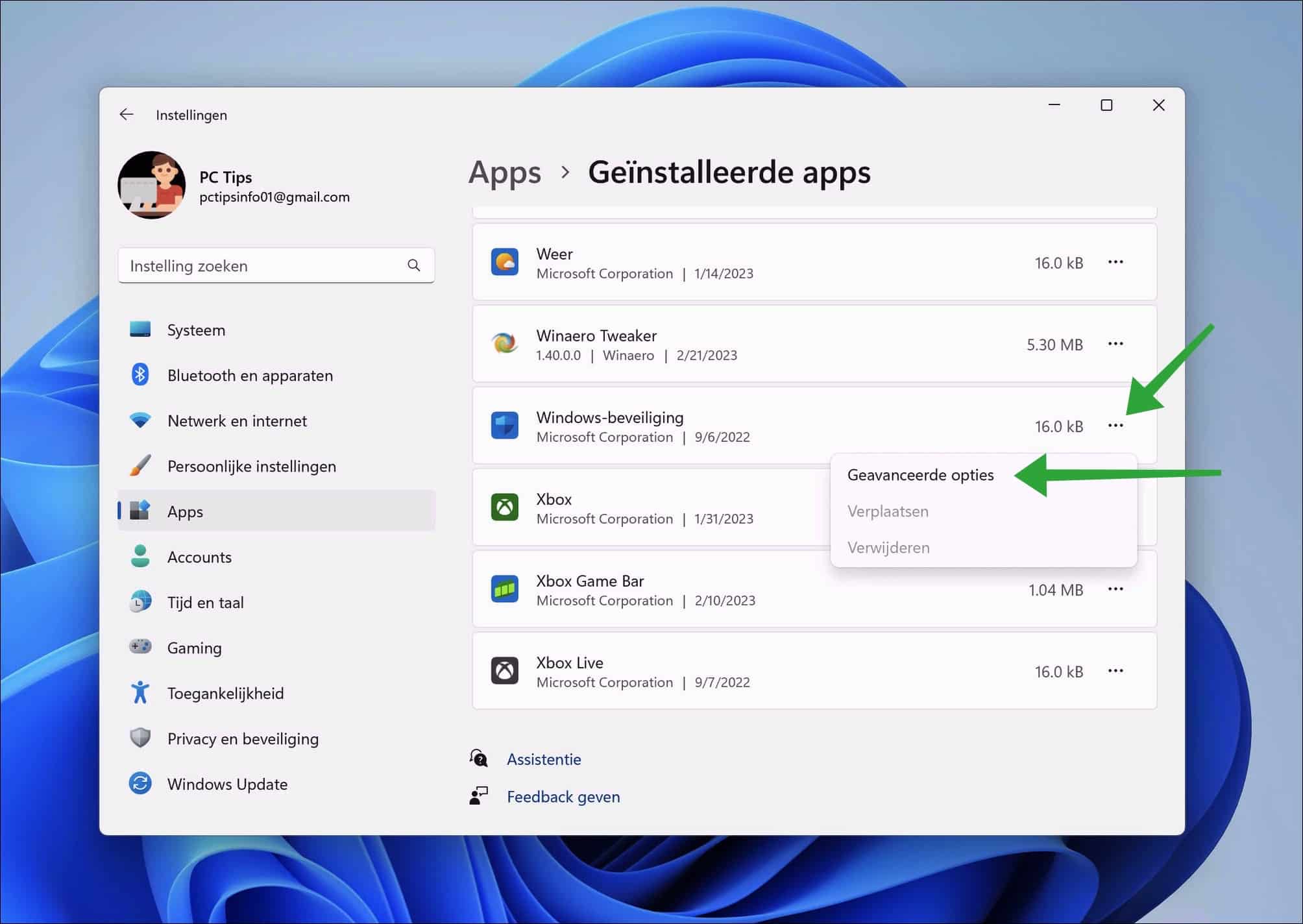Open Systeem settings category
Screen dimensions: 1303x924
[x=276, y=330]
